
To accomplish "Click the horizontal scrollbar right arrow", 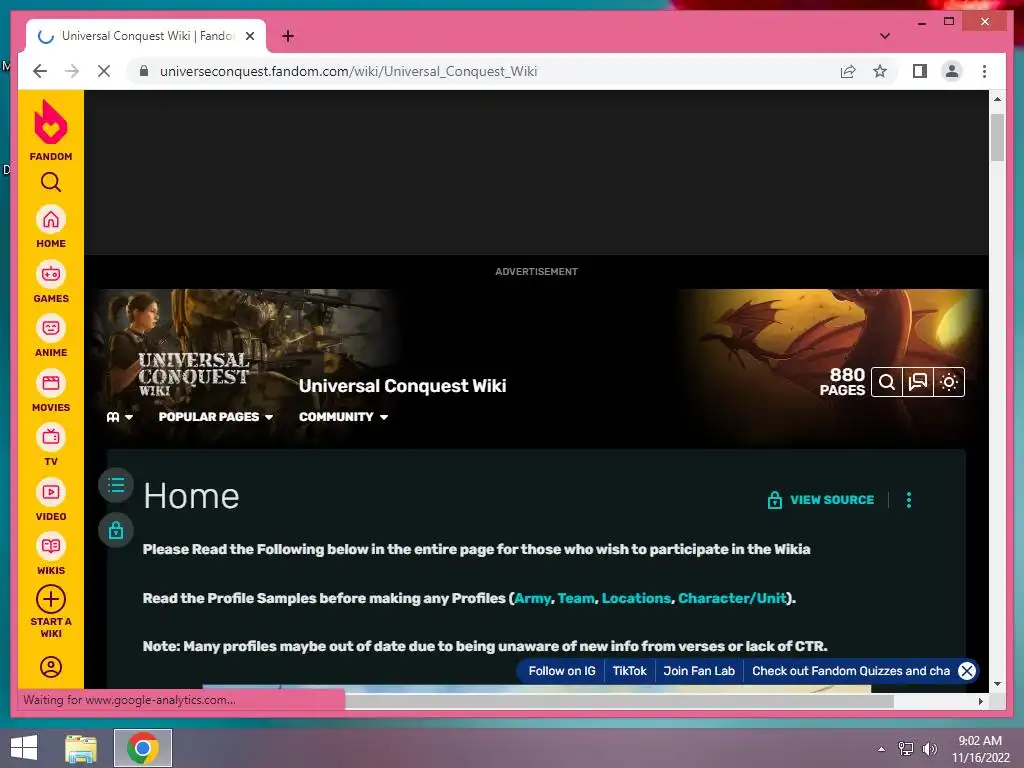I will pos(980,701).
